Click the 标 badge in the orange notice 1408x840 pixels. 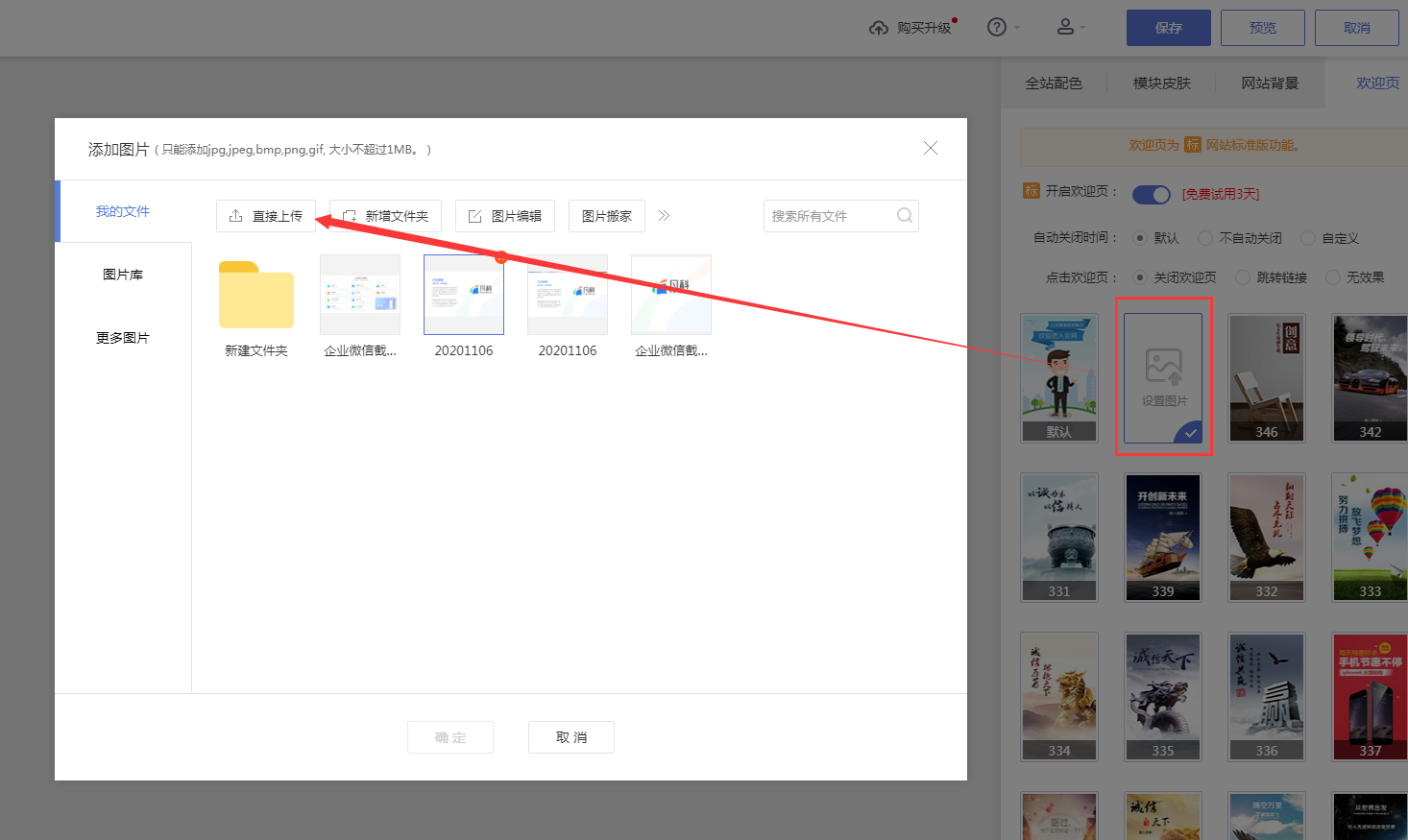(x=1193, y=145)
